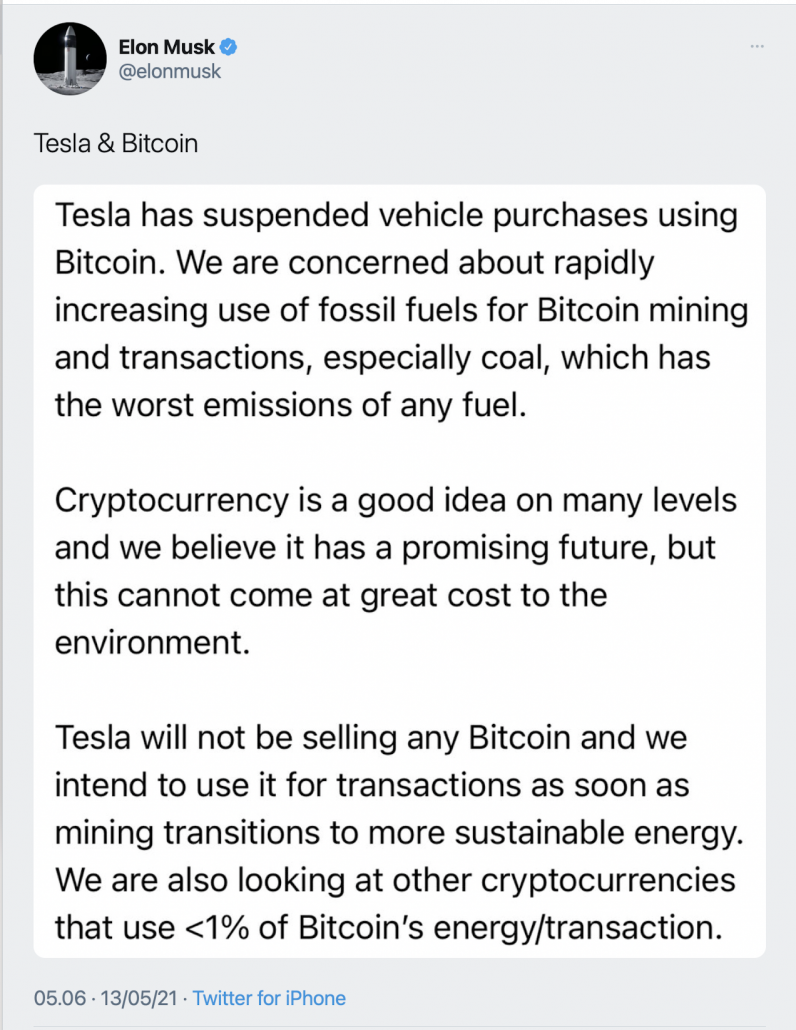The width and height of the screenshot is (796, 1030).
Task: Click the blue verified badge icon
Action: click(229, 47)
